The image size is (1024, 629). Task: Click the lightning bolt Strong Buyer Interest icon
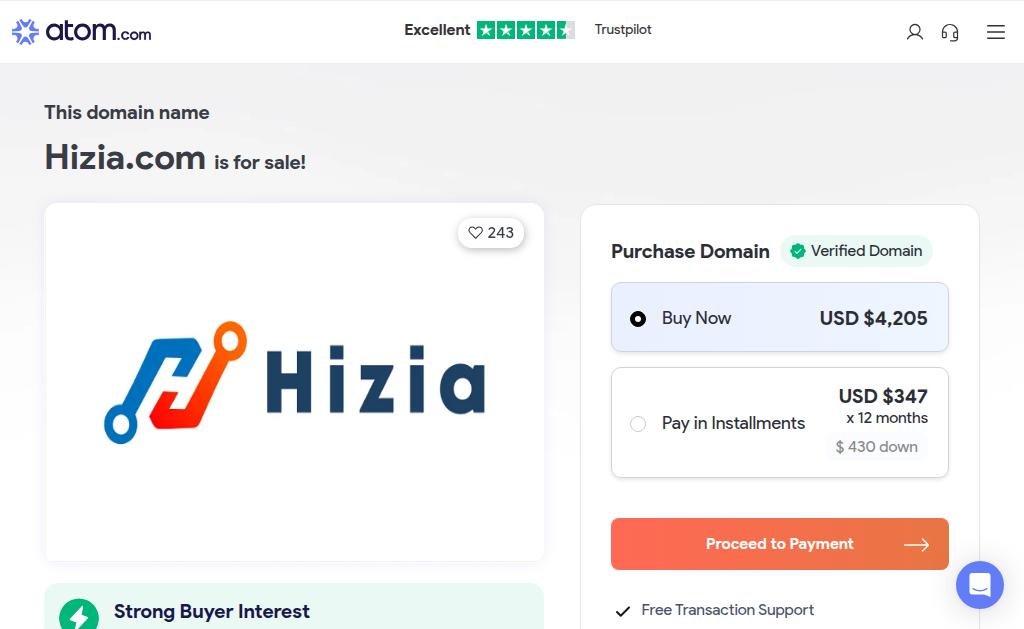pos(79,614)
